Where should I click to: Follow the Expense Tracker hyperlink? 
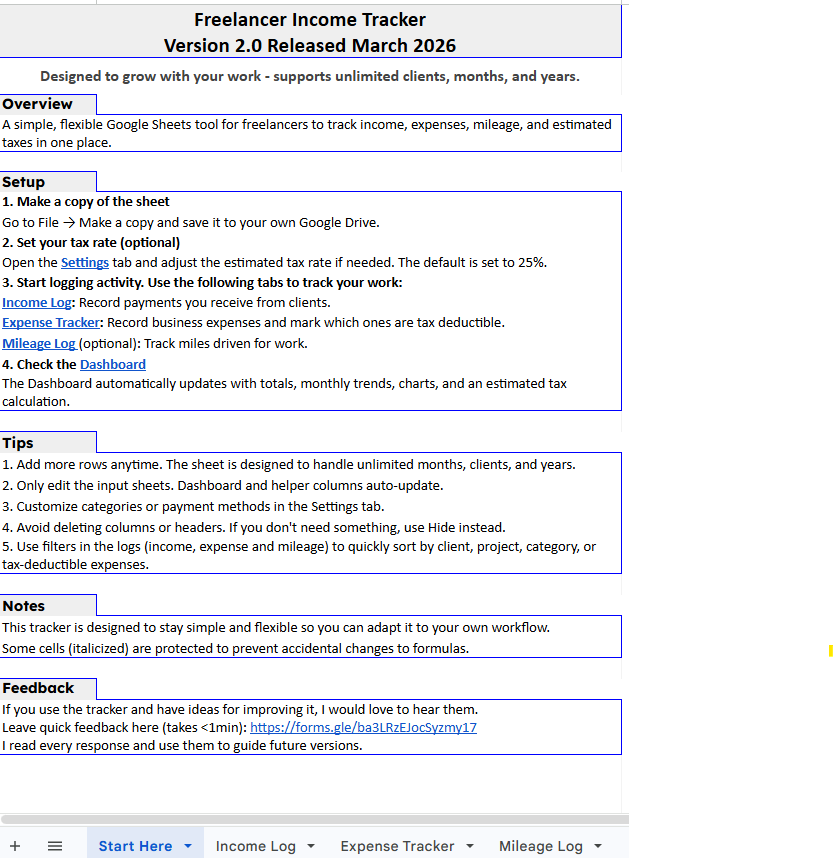coord(51,323)
